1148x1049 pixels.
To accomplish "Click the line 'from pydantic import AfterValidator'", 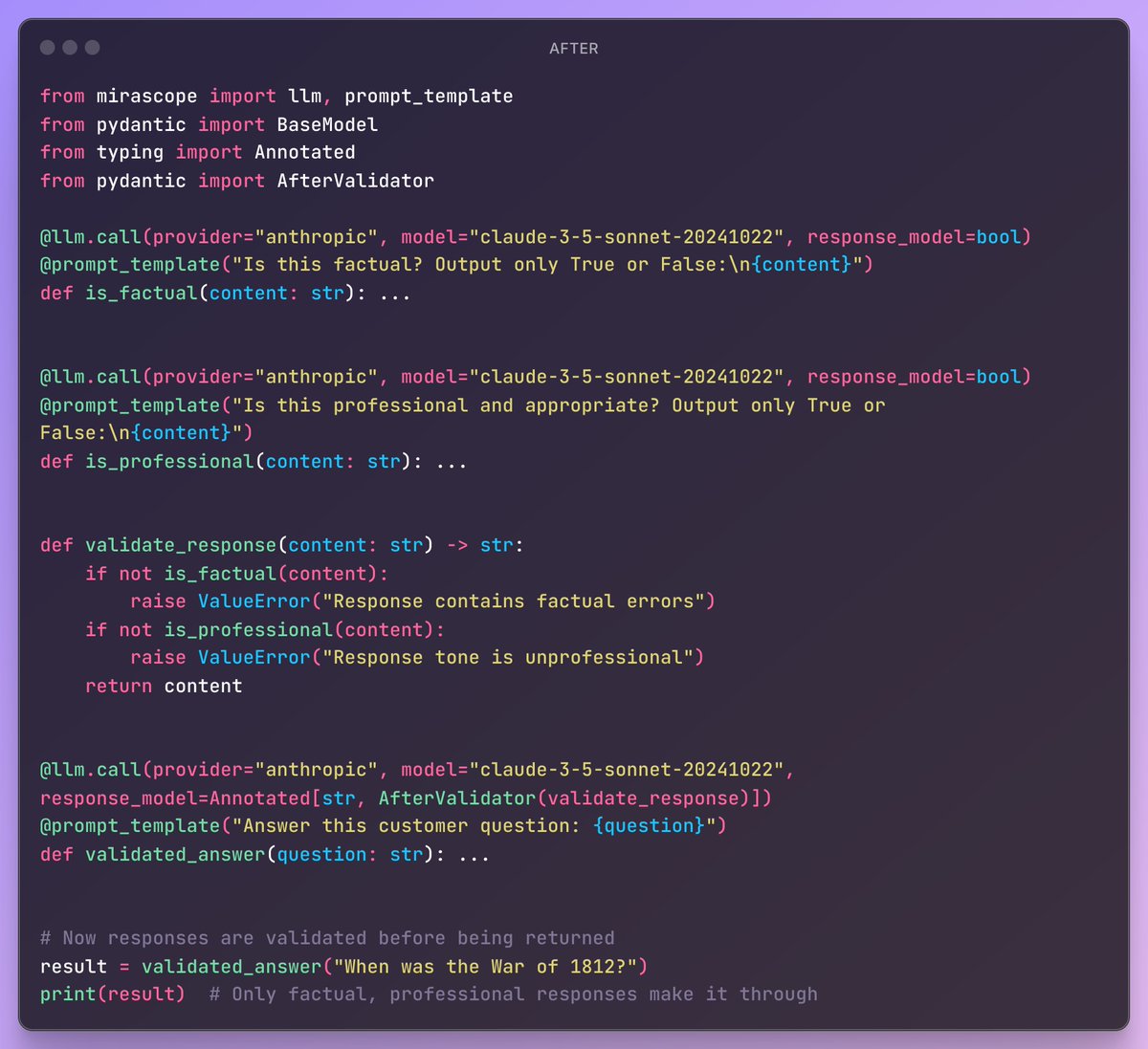I will coord(237,181).
